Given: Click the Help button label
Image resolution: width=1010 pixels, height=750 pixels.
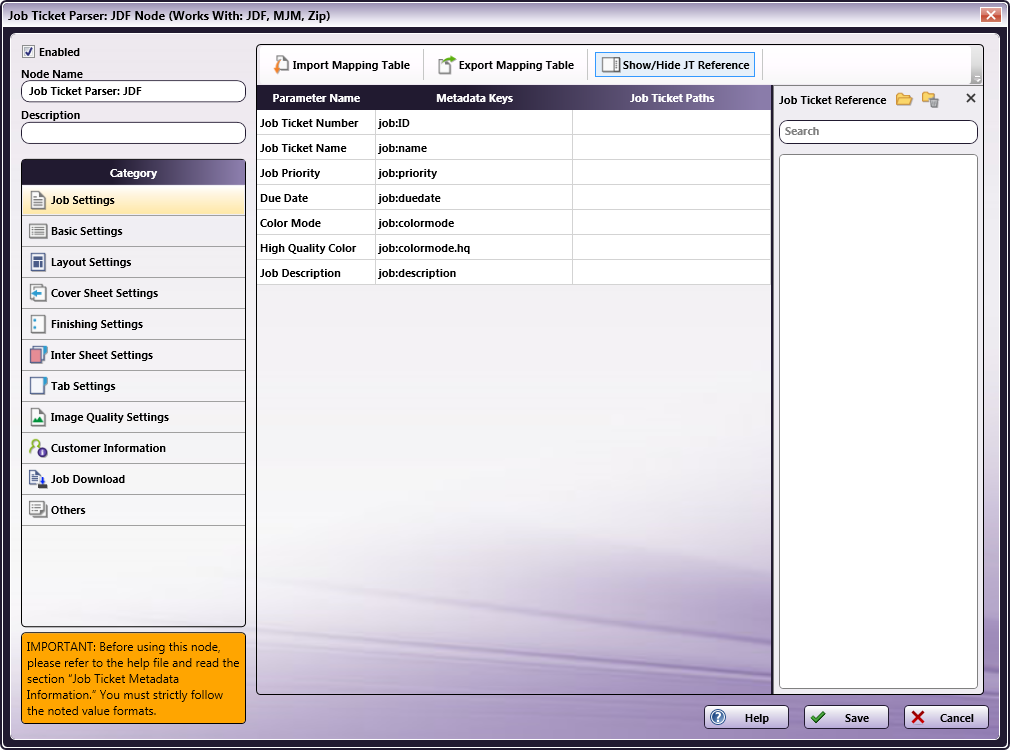Looking at the screenshot, I should tap(757, 718).
